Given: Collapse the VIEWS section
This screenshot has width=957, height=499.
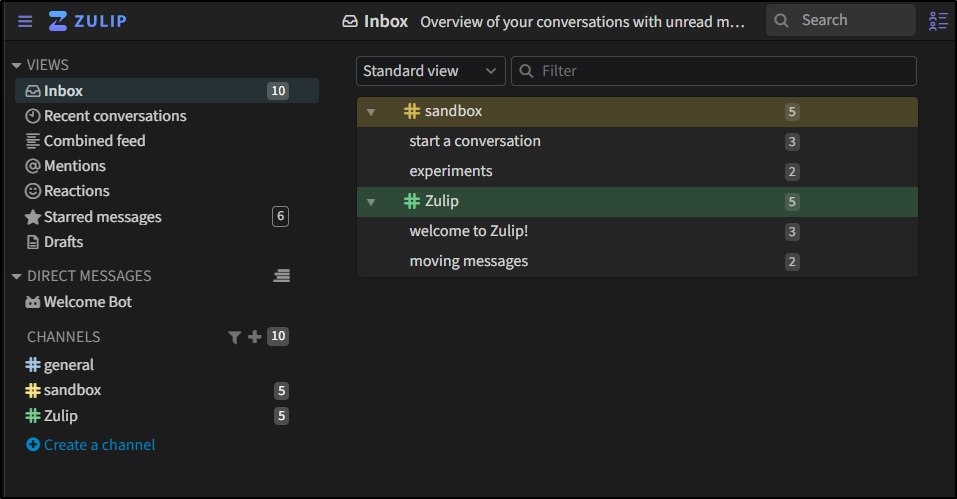Looking at the screenshot, I should [x=16, y=65].
